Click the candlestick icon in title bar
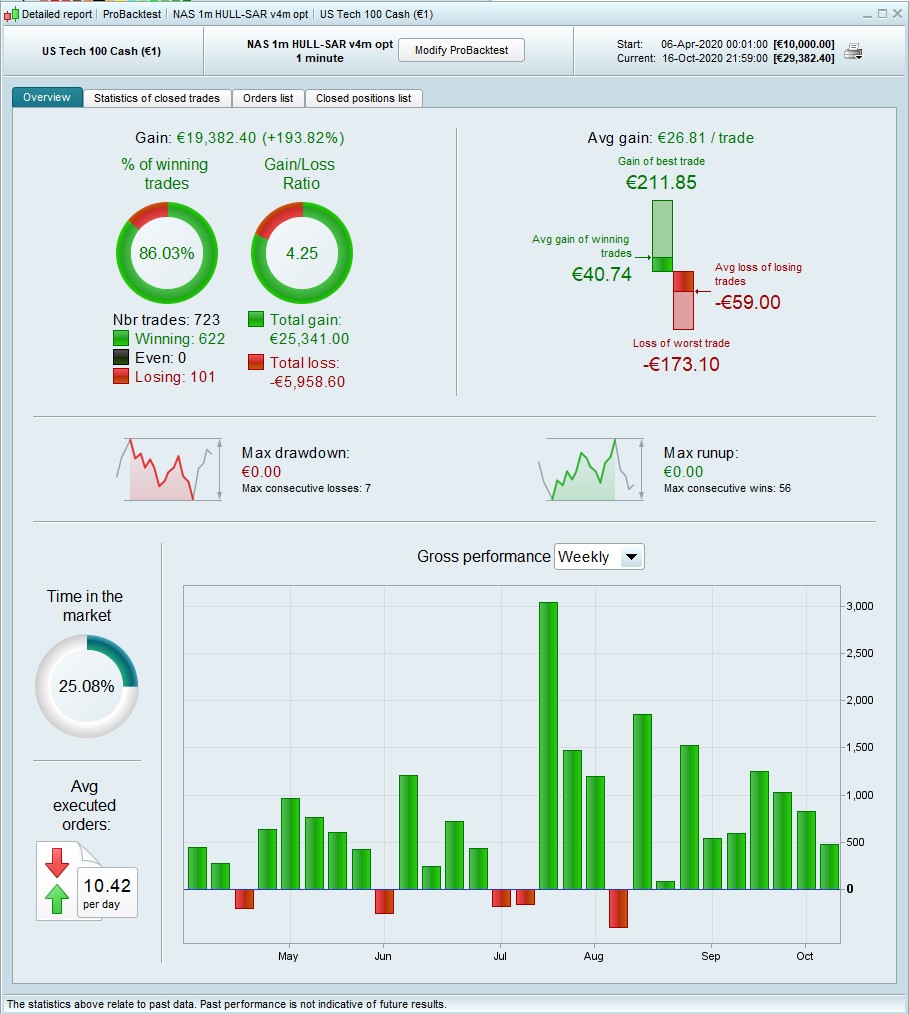The height and width of the screenshot is (1014, 909). point(11,14)
